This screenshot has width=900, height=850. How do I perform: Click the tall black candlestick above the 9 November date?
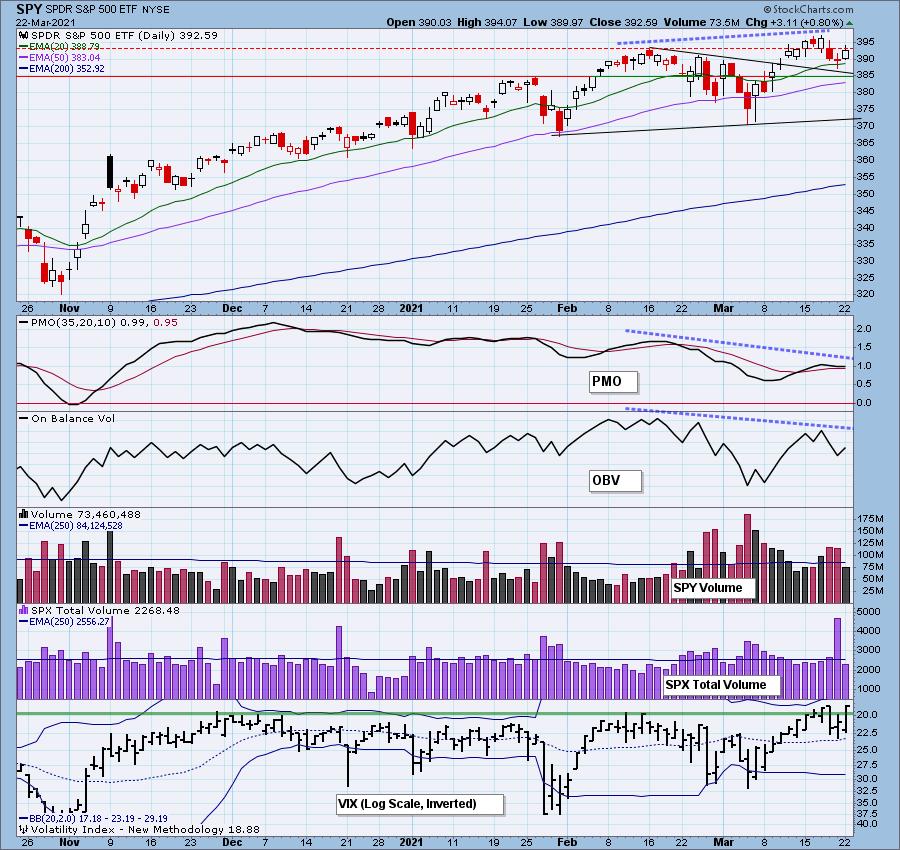110,172
